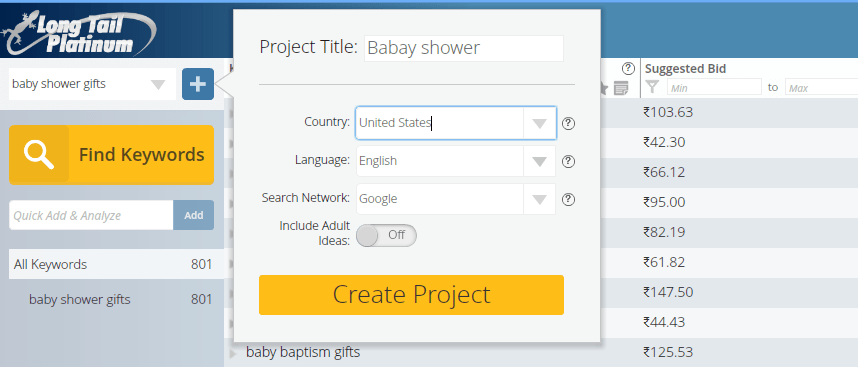Click the Long Tail Platinum logo
Screen dimensions: 858x367
[79, 32]
